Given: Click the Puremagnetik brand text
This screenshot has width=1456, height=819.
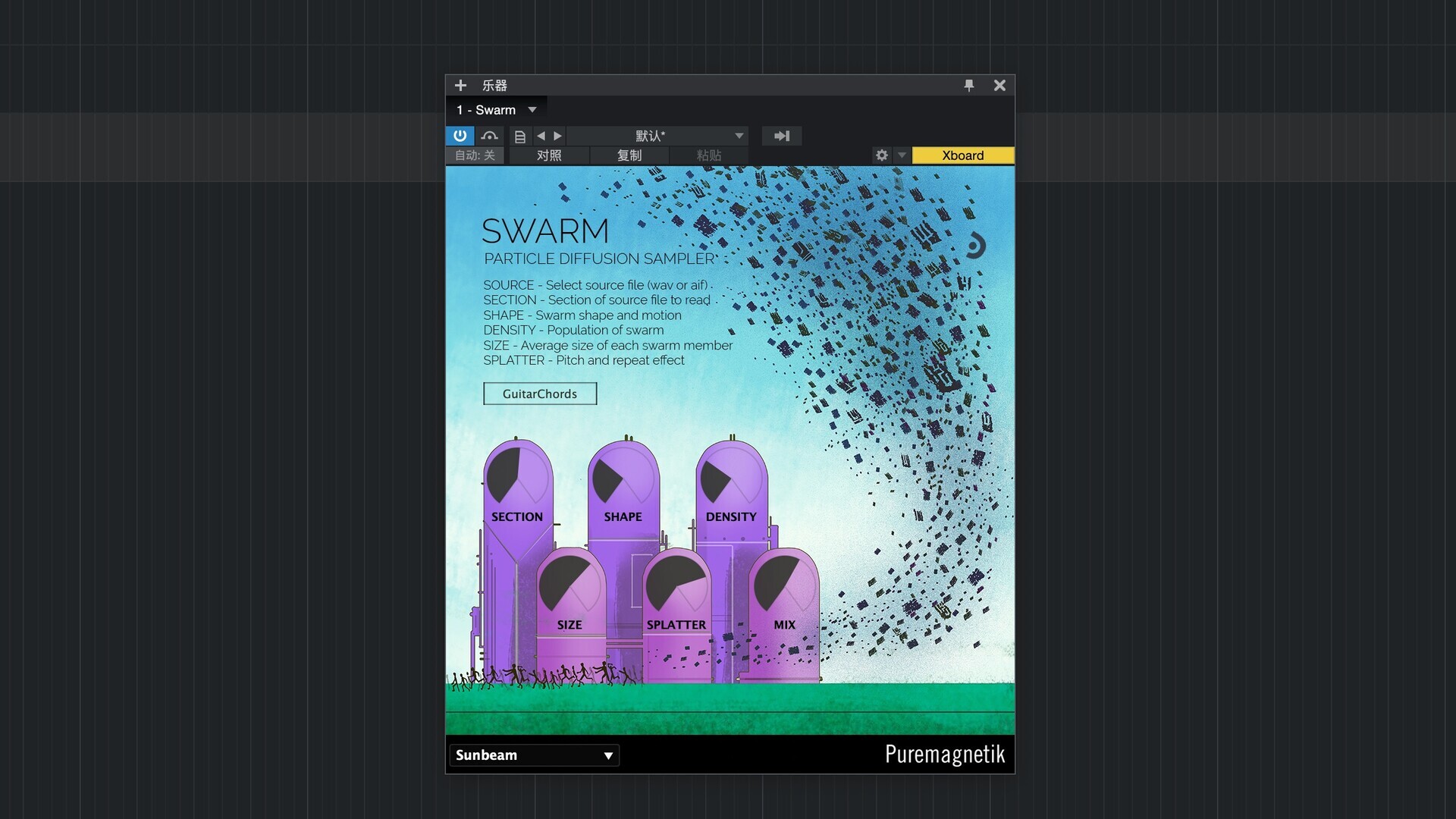Looking at the screenshot, I should tap(945, 755).
